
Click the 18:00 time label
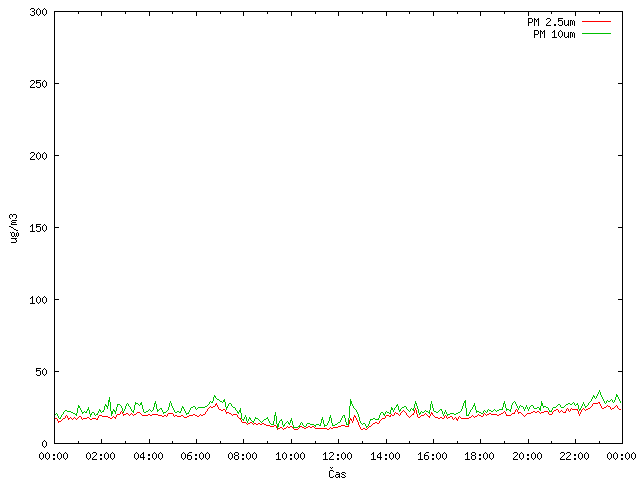click(x=480, y=456)
